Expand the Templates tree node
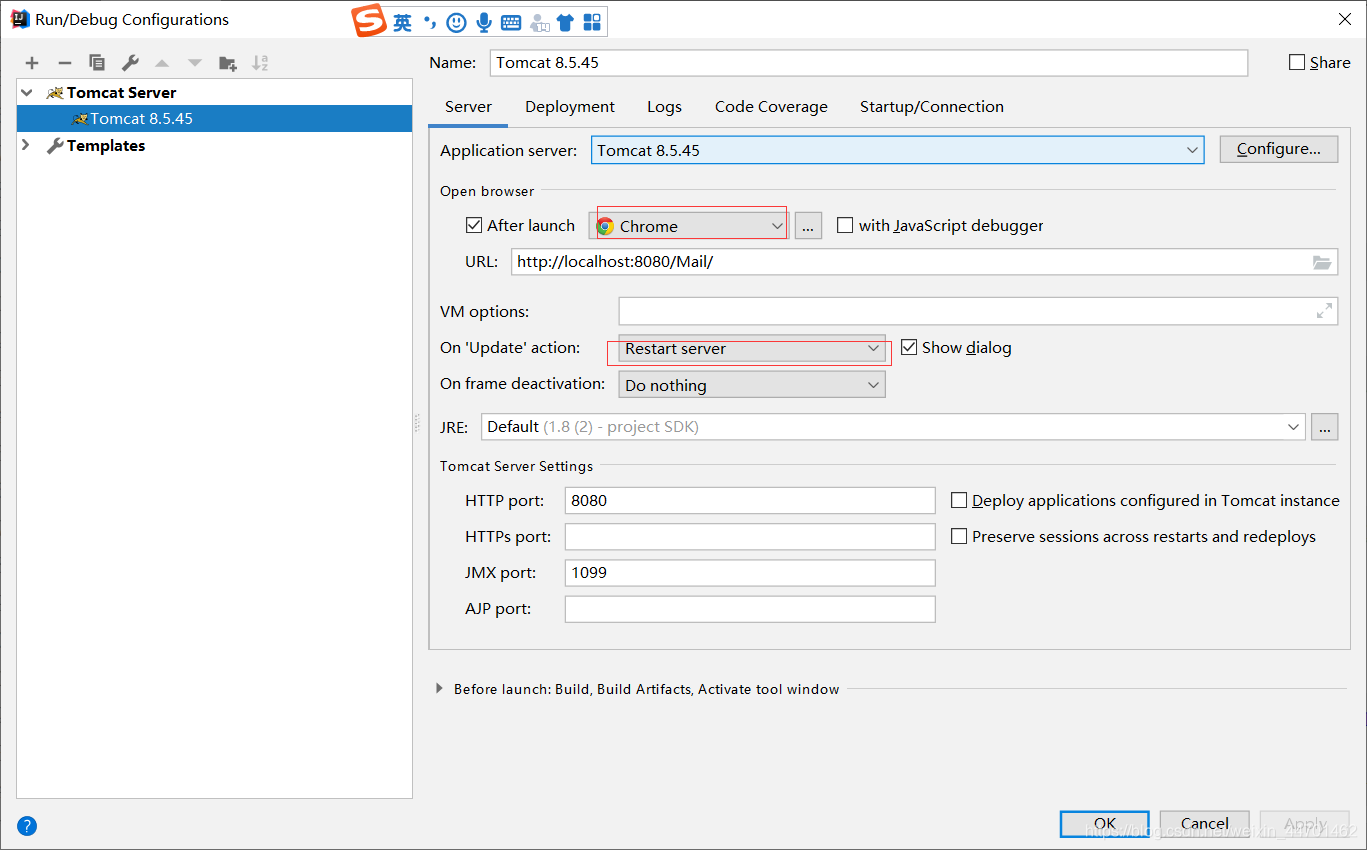 pos(27,145)
